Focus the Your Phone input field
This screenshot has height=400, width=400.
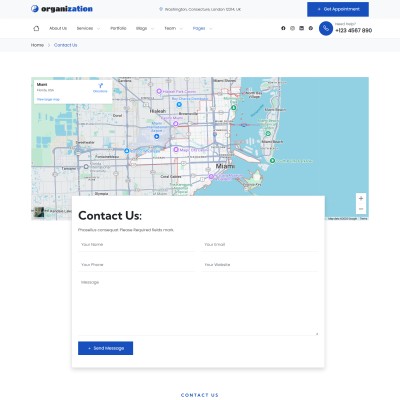136,265
